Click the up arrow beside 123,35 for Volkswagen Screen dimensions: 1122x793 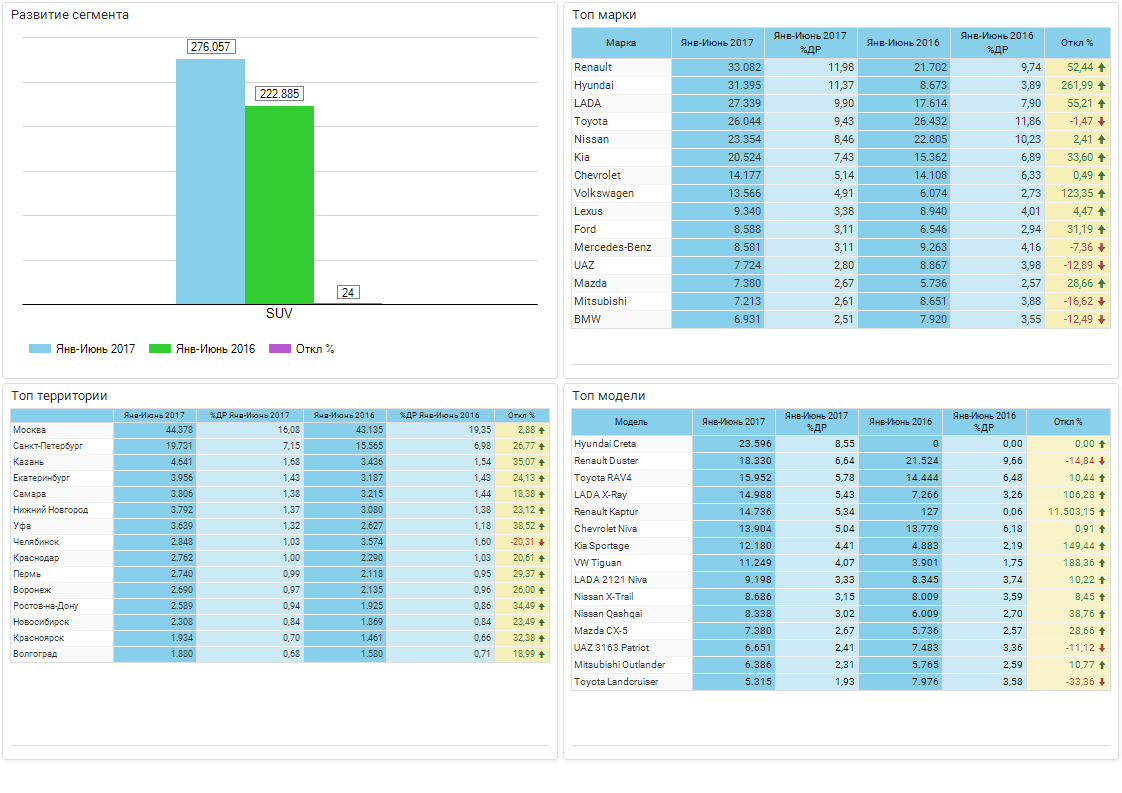click(x=1101, y=193)
